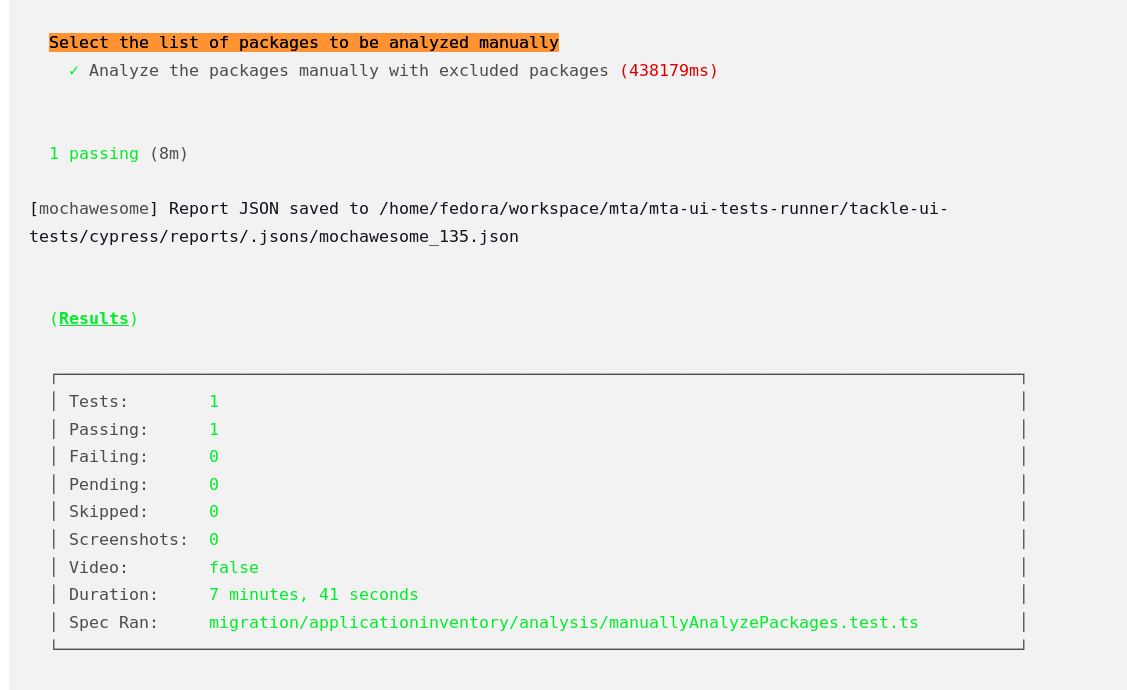Click the 'Spec Ran:' row label
Image resolution: width=1127 pixels, height=690 pixels.
[x=113, y=623]
